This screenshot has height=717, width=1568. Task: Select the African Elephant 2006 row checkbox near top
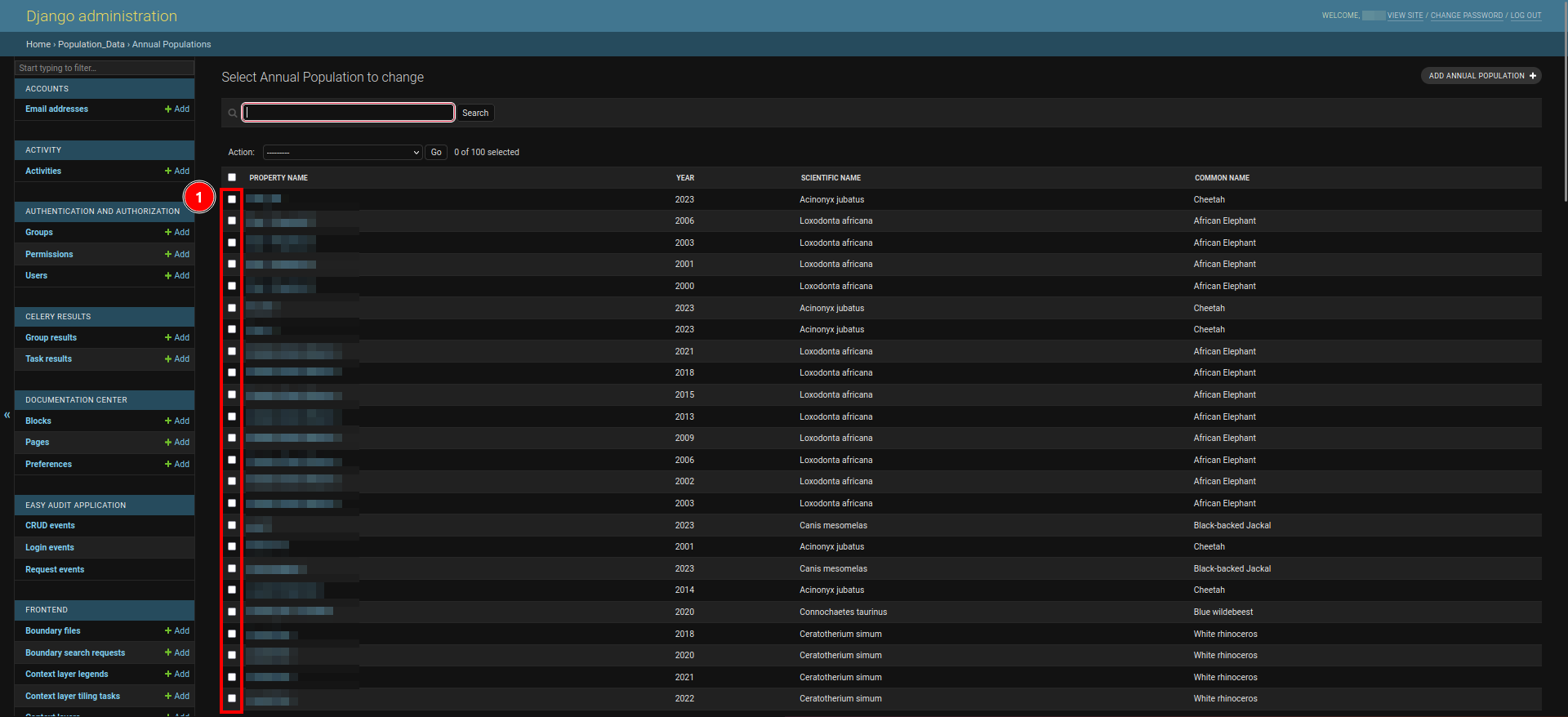point(232,220)
